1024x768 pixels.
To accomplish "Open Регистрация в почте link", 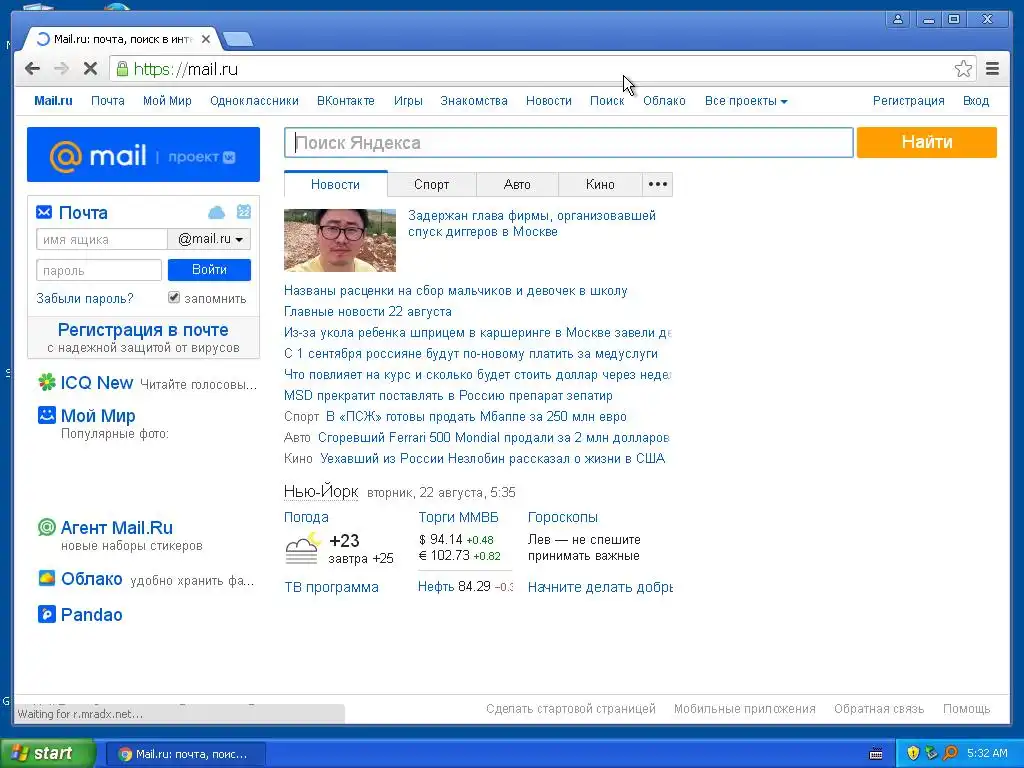I will tap(143, 330).
